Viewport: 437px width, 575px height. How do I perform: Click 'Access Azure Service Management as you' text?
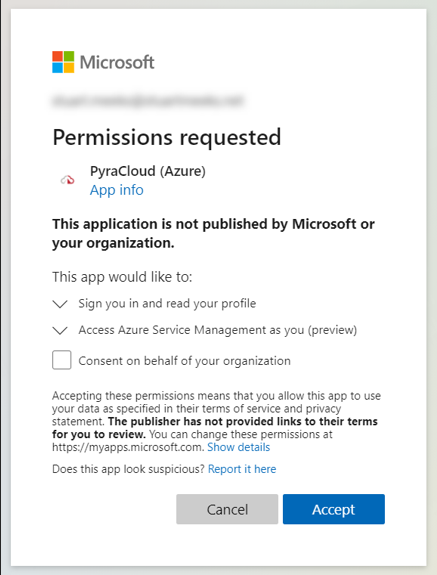coord(217,330)
